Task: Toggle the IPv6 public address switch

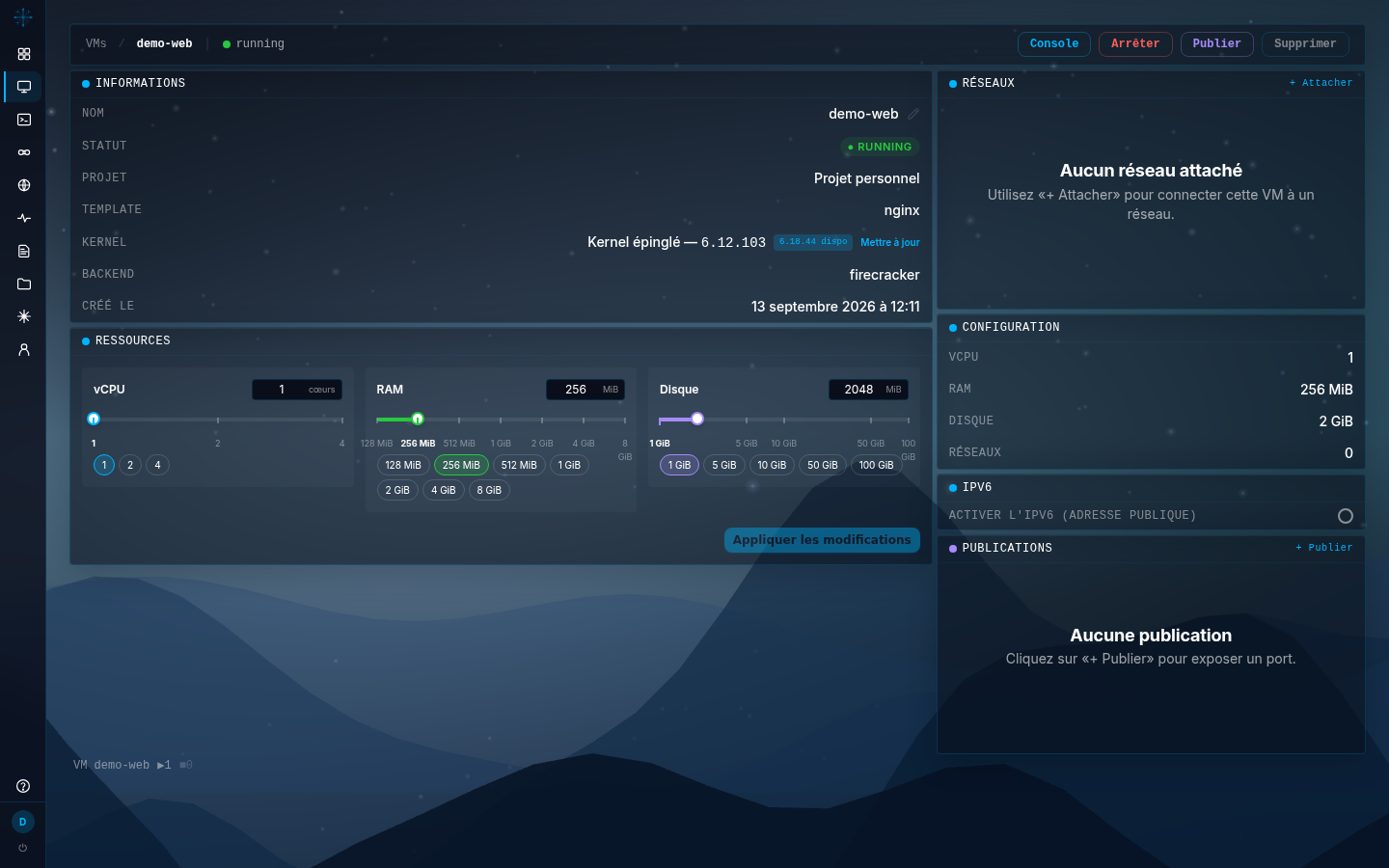Action: point(1346,516)
